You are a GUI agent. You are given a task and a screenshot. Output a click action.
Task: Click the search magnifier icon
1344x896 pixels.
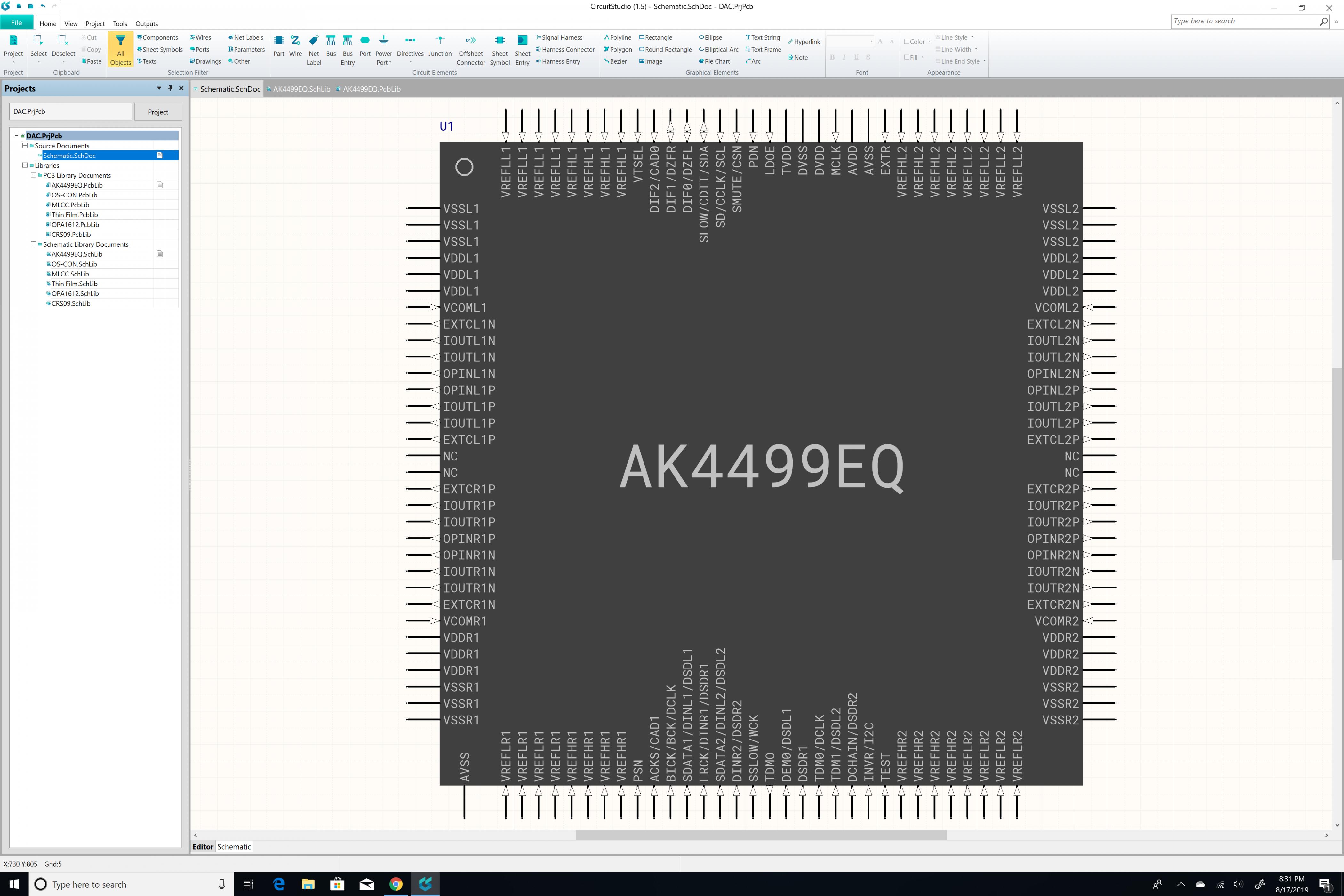tap(1324, 21)
